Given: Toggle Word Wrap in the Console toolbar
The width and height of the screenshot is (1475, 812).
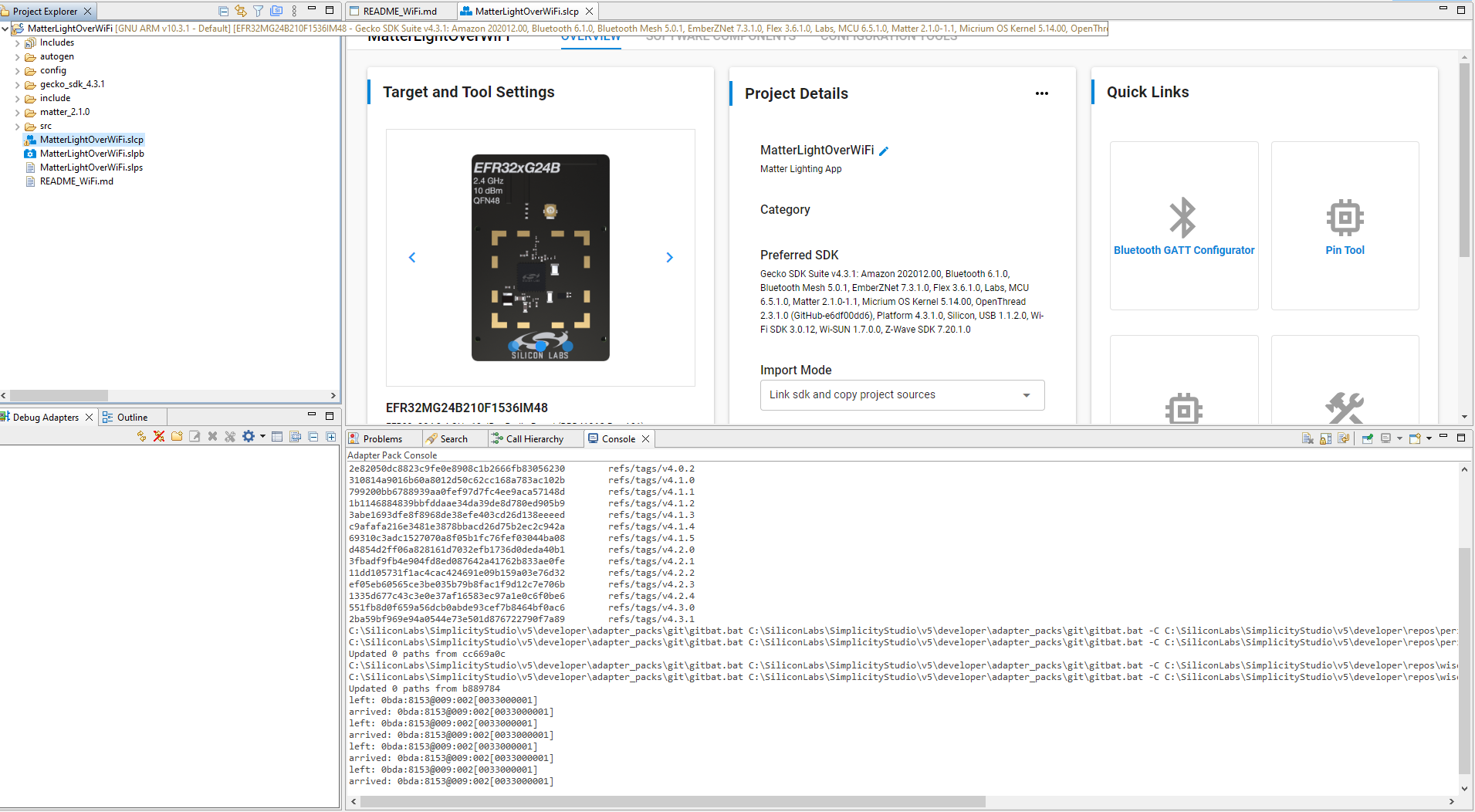Looking at the screenshot, I should click(x=1344, y=438).
